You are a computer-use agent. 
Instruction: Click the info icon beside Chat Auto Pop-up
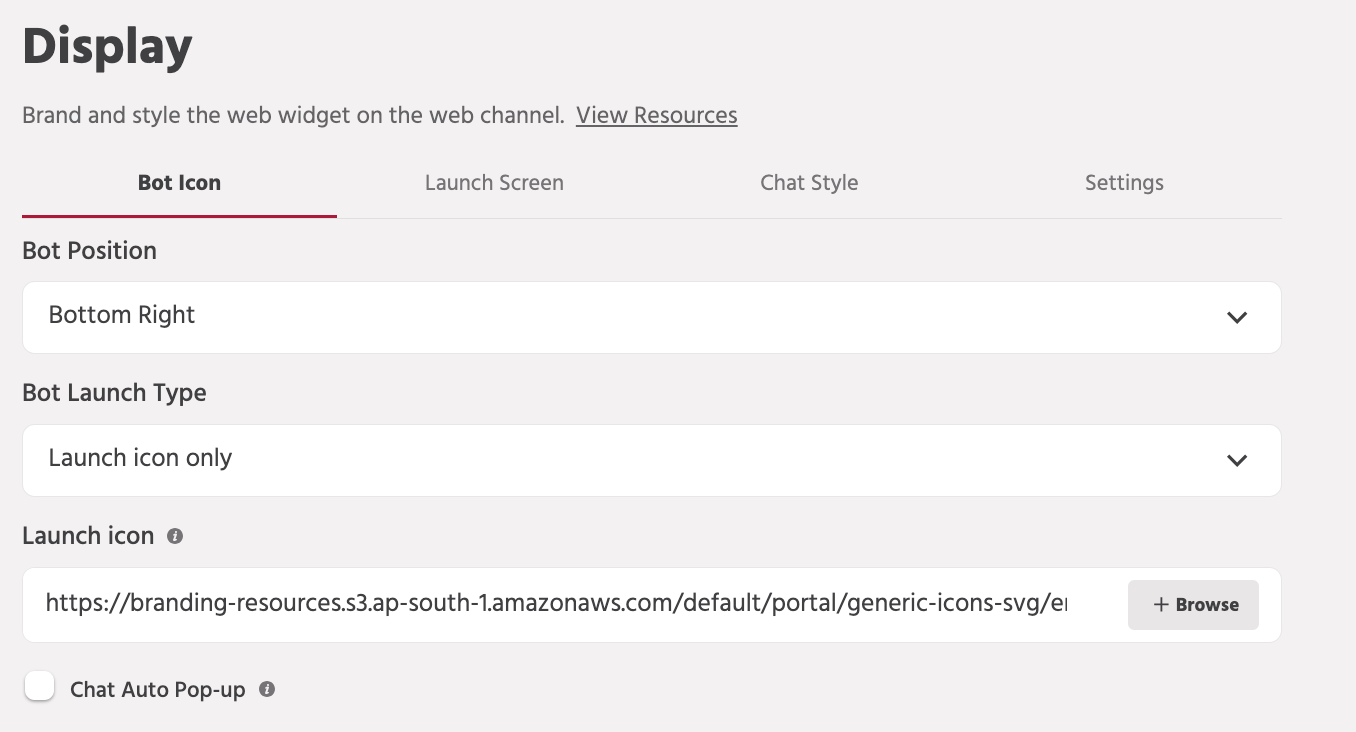coord(266,689)
